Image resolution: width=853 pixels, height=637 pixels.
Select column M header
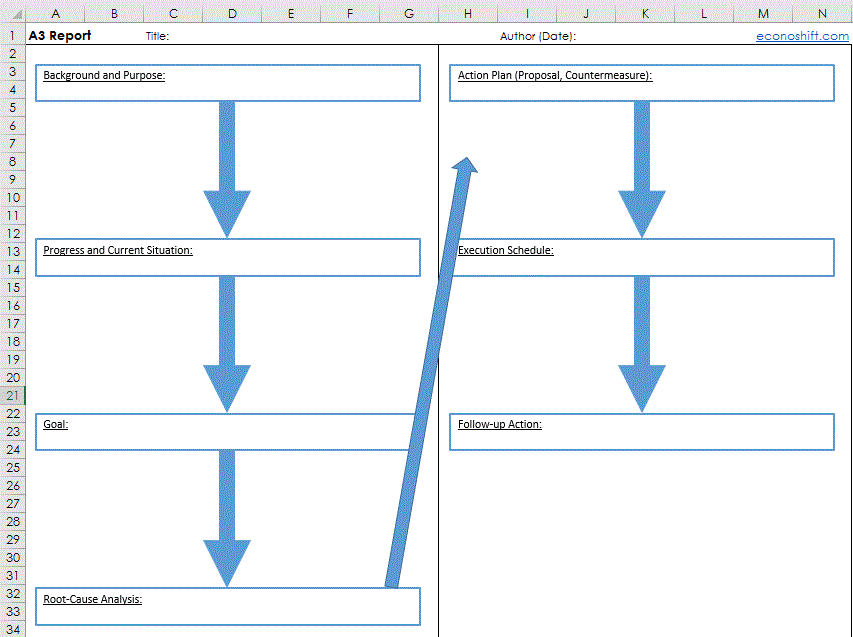point(763,14)
